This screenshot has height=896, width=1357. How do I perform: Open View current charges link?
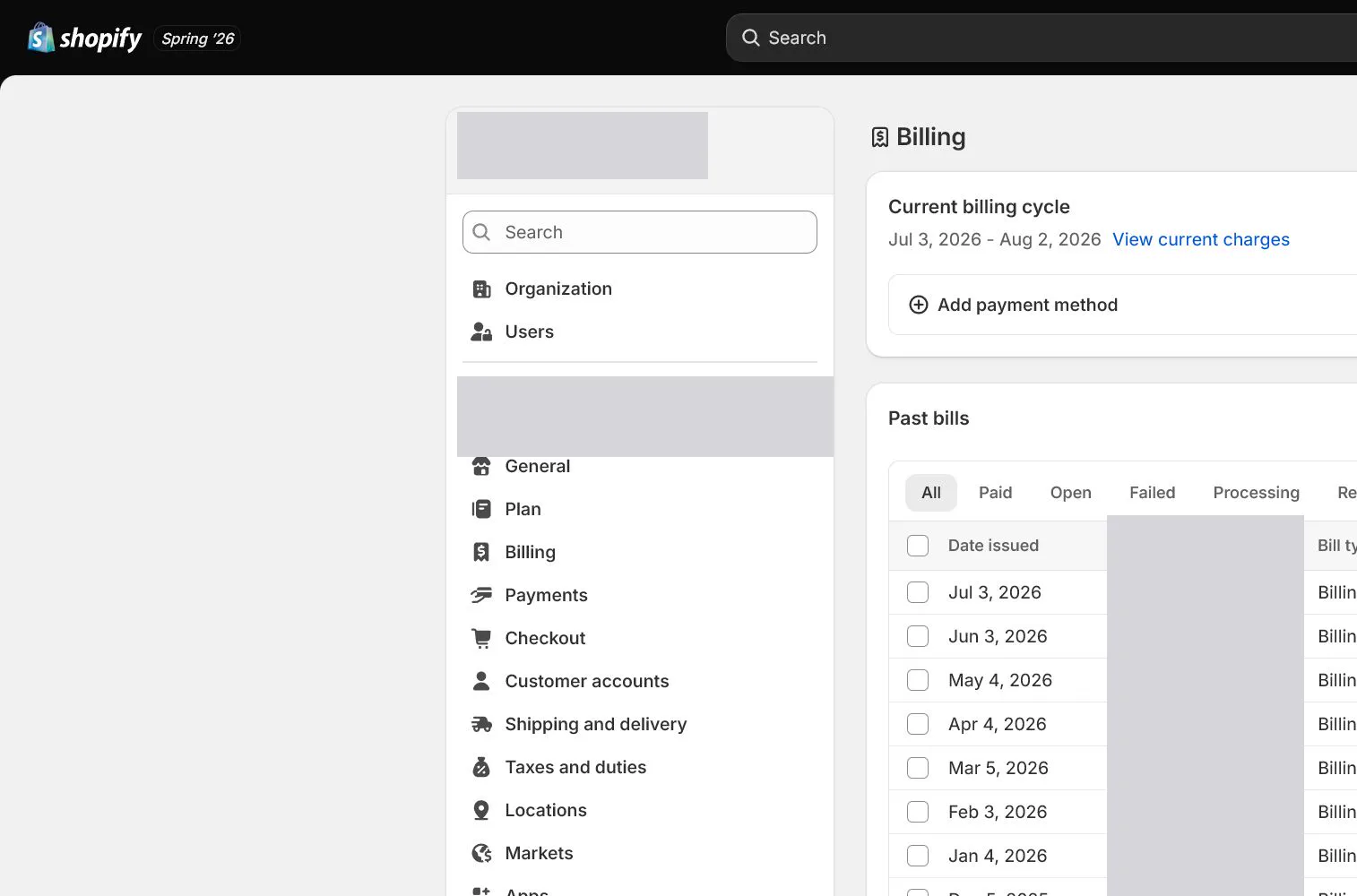click(1201, 239)
